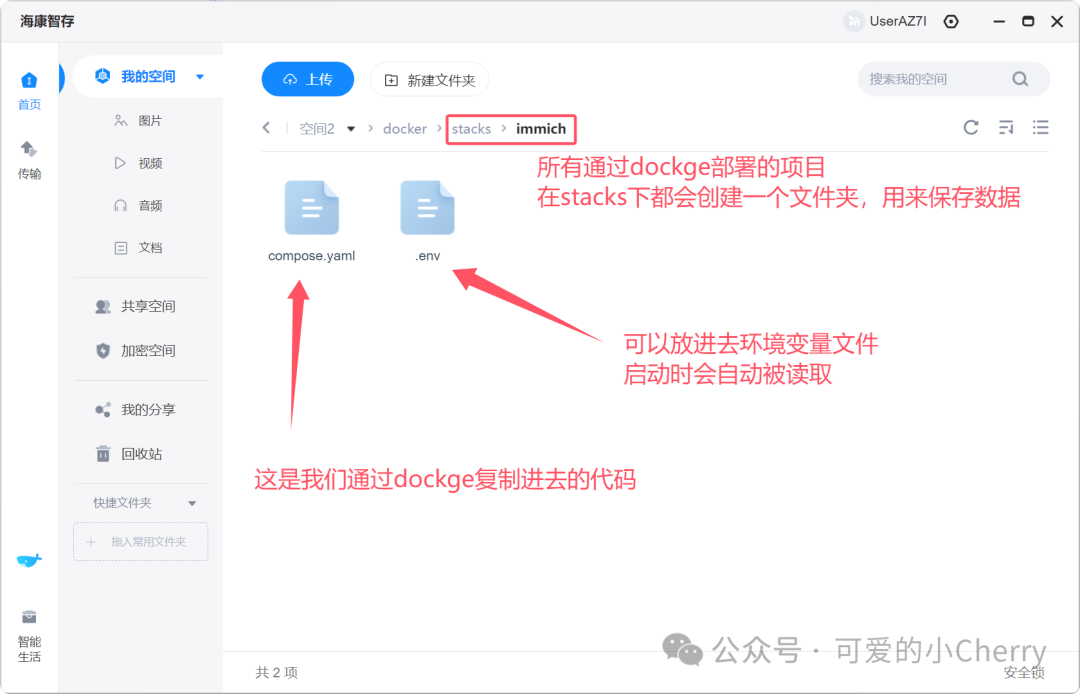Open 我的分享
Screen dimensions: 1080x694
(x=135, y=410)
